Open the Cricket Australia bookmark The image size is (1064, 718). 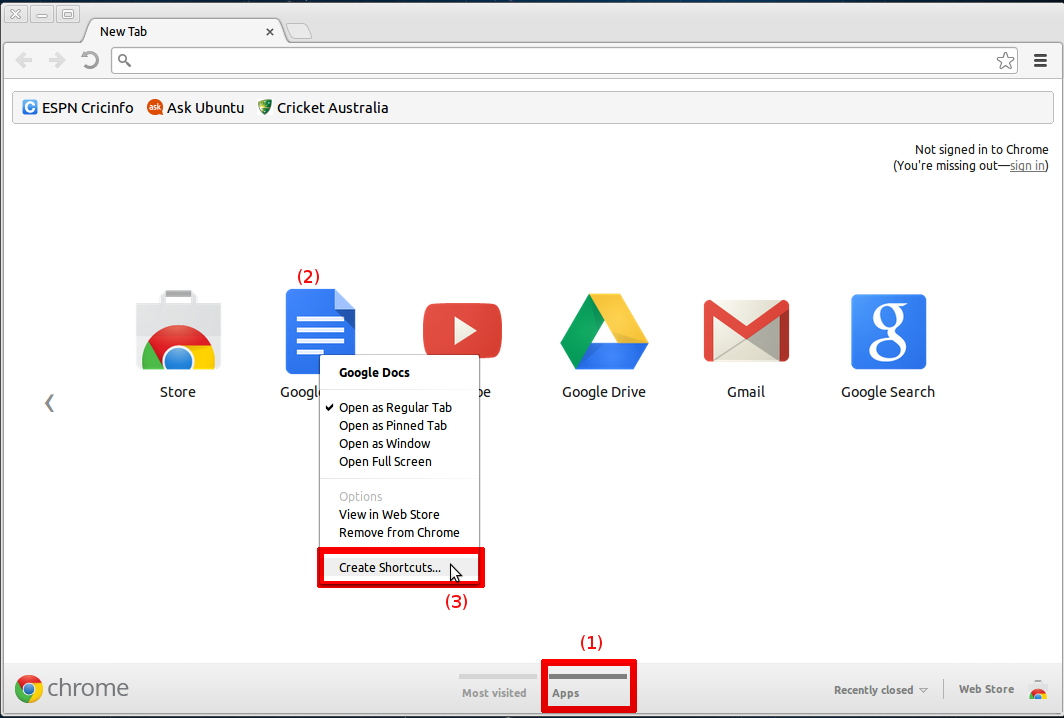pyautogui.click(x=323, y=107)
